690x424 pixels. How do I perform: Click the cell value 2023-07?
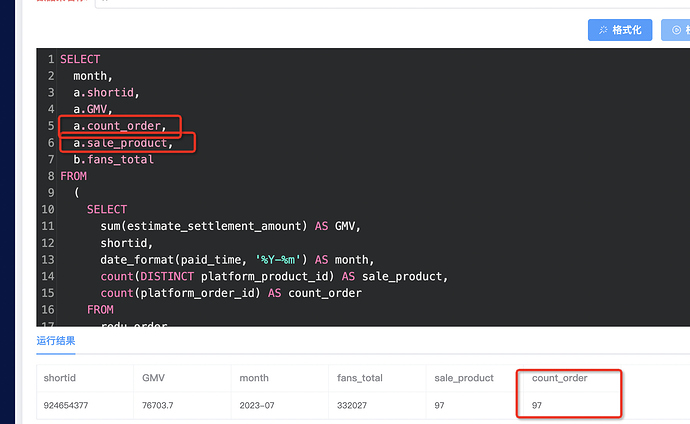click(257, 405)
